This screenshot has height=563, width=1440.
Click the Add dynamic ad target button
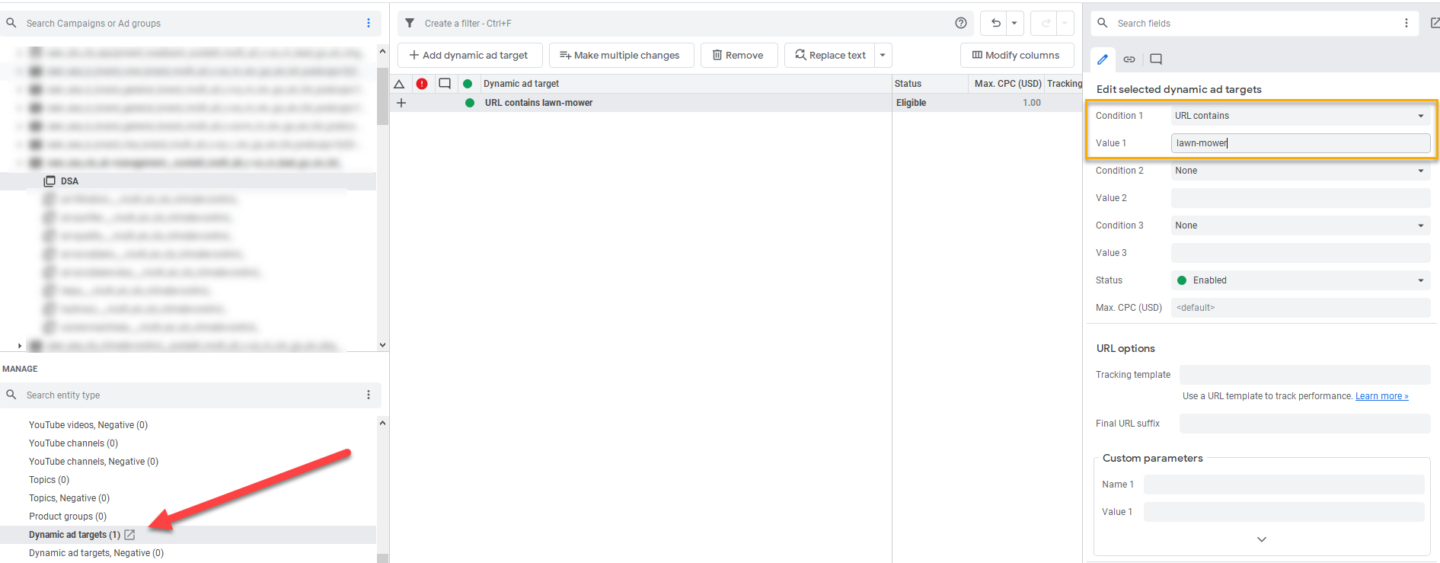pos(469,55)
